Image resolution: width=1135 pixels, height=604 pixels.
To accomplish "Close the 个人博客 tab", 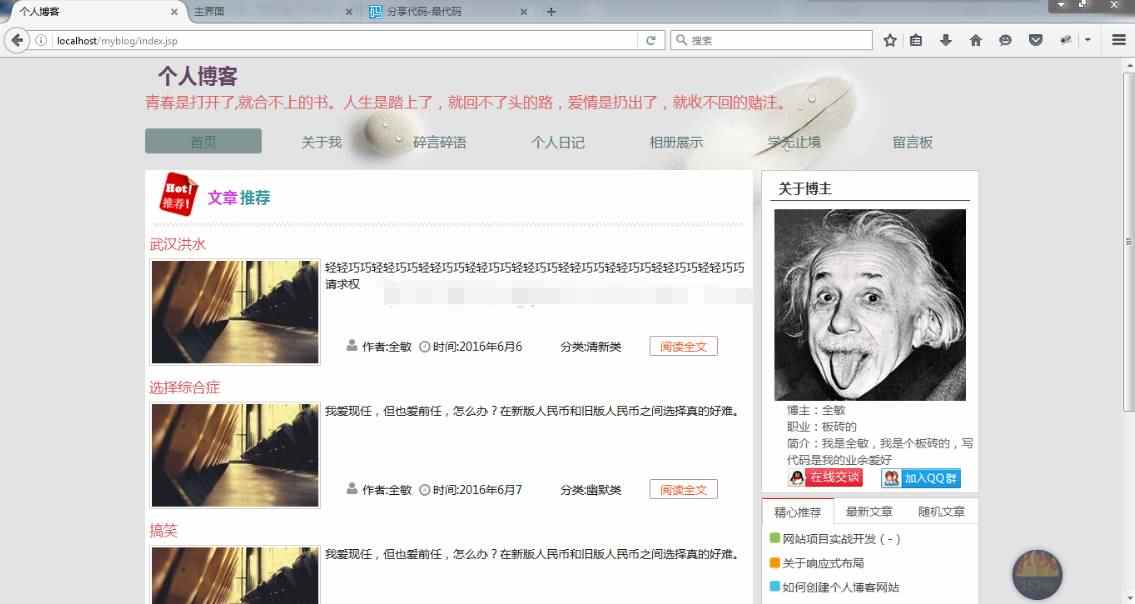I will (x=174, y=12).
